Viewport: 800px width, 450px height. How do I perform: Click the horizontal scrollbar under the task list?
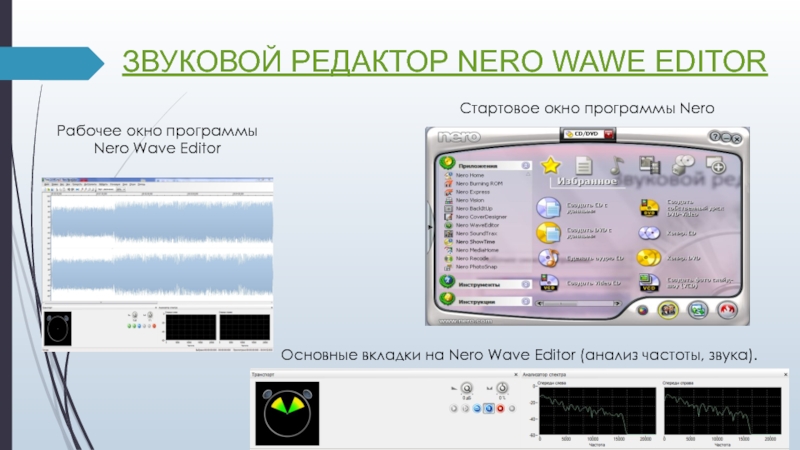[x=578, y=303]
